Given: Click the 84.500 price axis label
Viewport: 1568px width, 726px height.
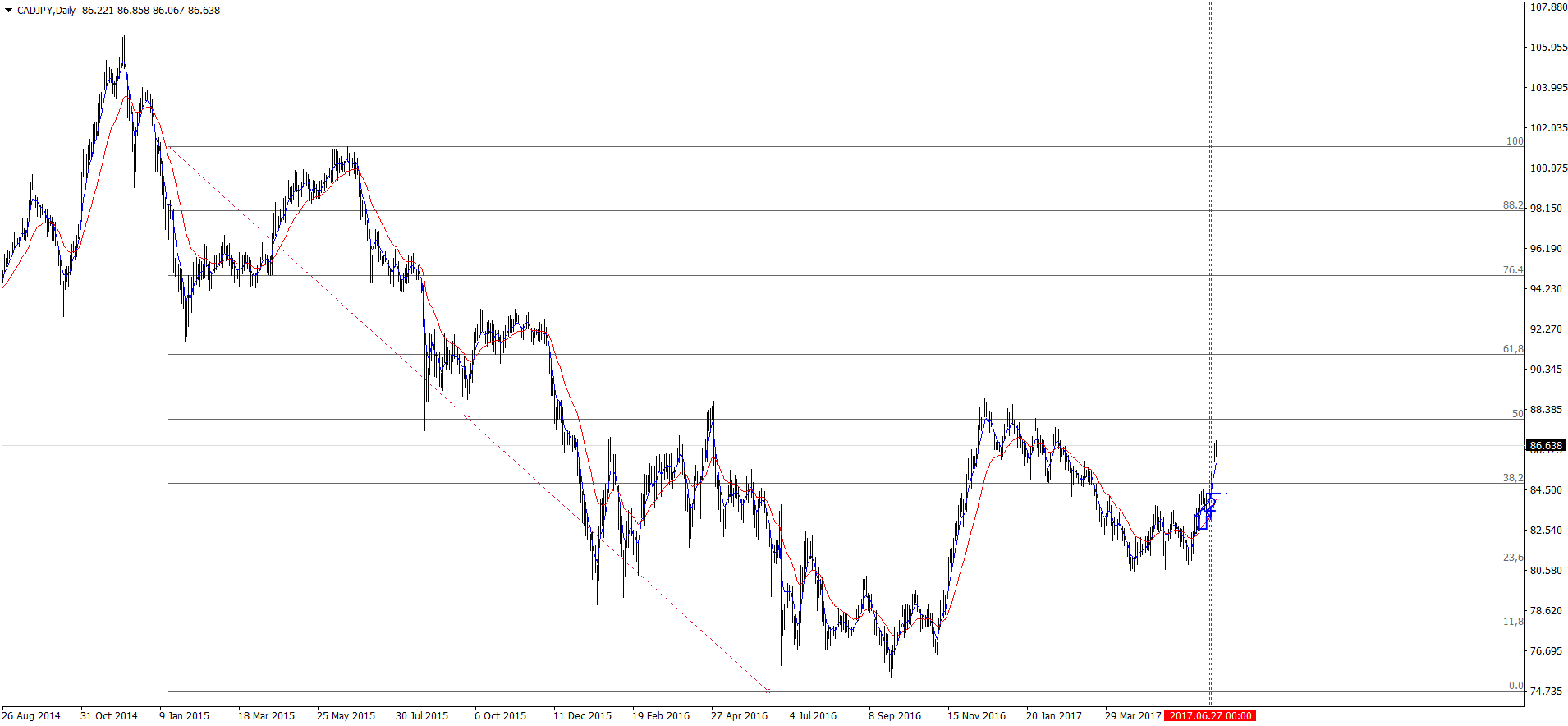Looking at the screenshot, I should pos(1547,490).
